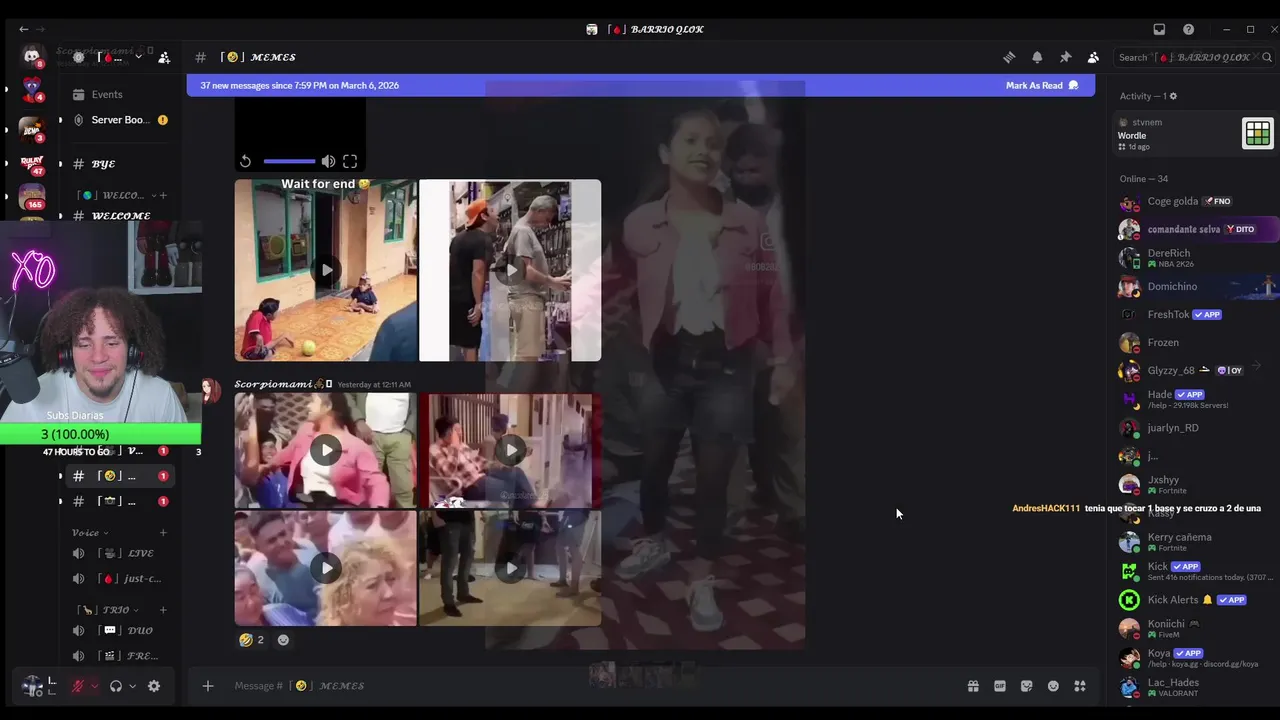Open the WELCOME text channel

(x=115, y=216)
